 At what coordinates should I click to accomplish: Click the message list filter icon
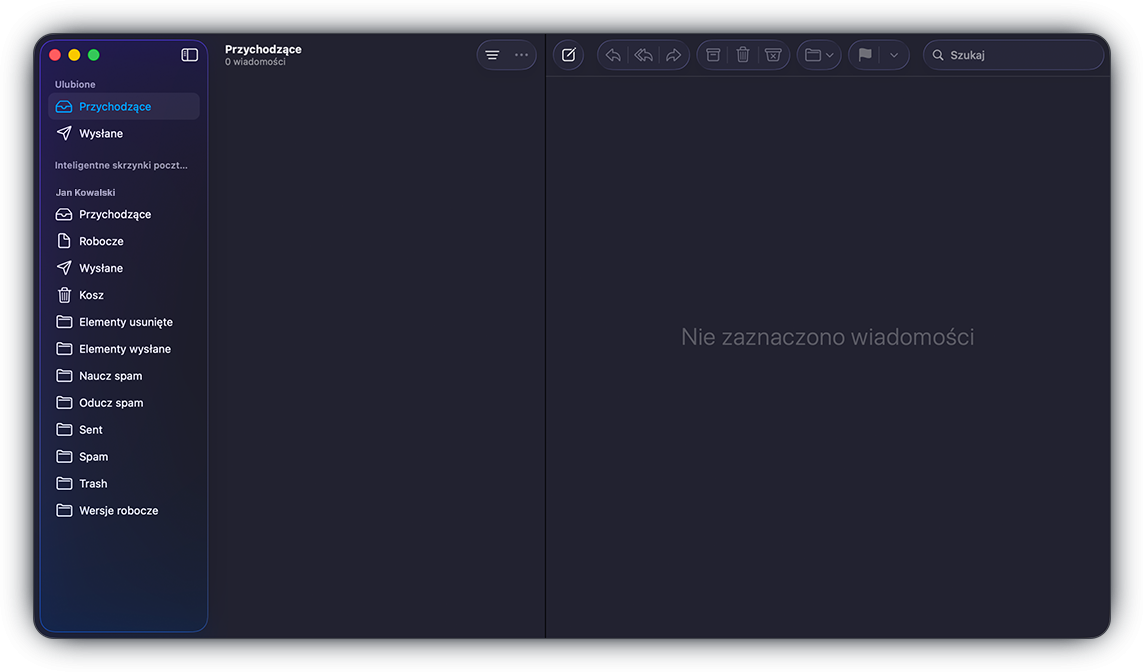491,55
